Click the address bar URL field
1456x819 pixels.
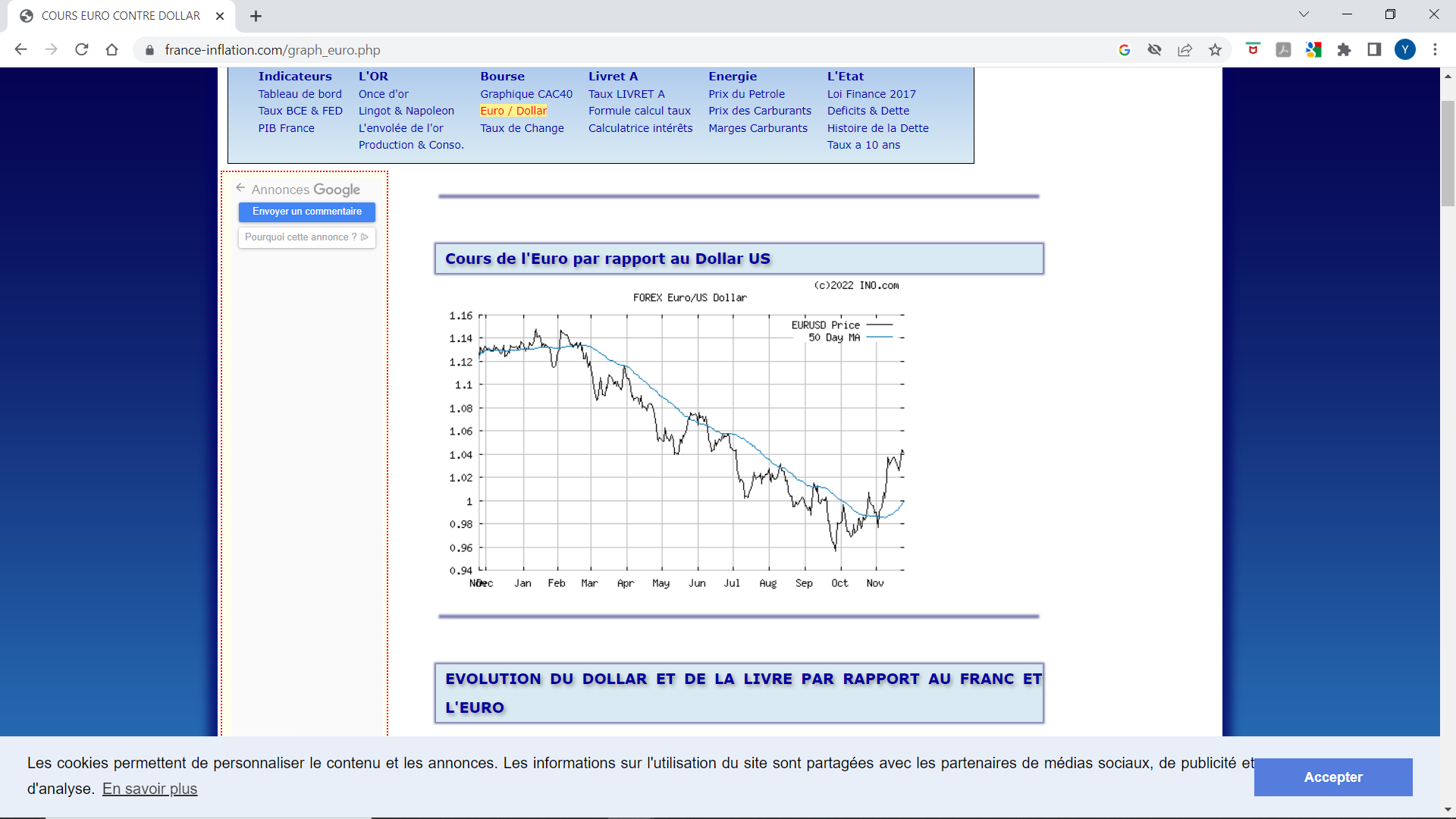(607, 50)
